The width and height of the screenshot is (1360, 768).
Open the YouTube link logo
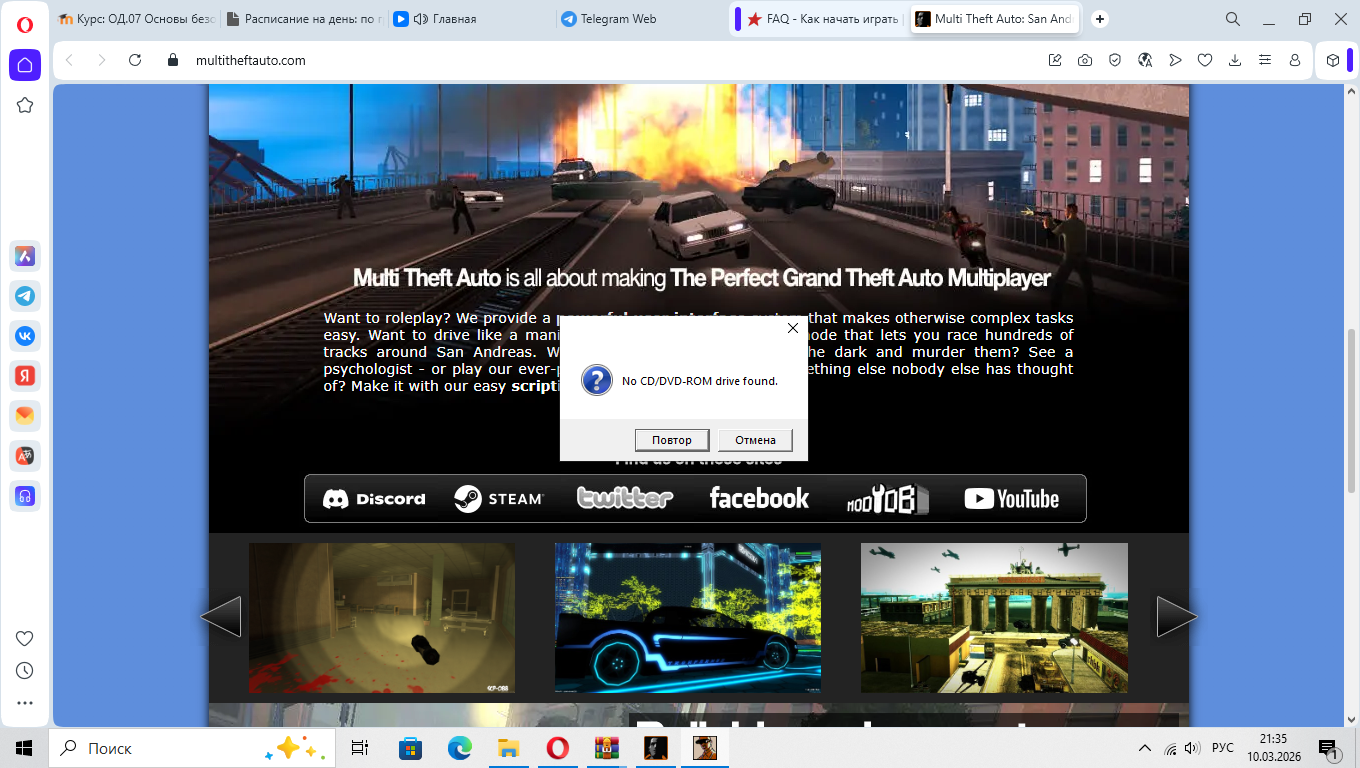(x=1011, y=499)
